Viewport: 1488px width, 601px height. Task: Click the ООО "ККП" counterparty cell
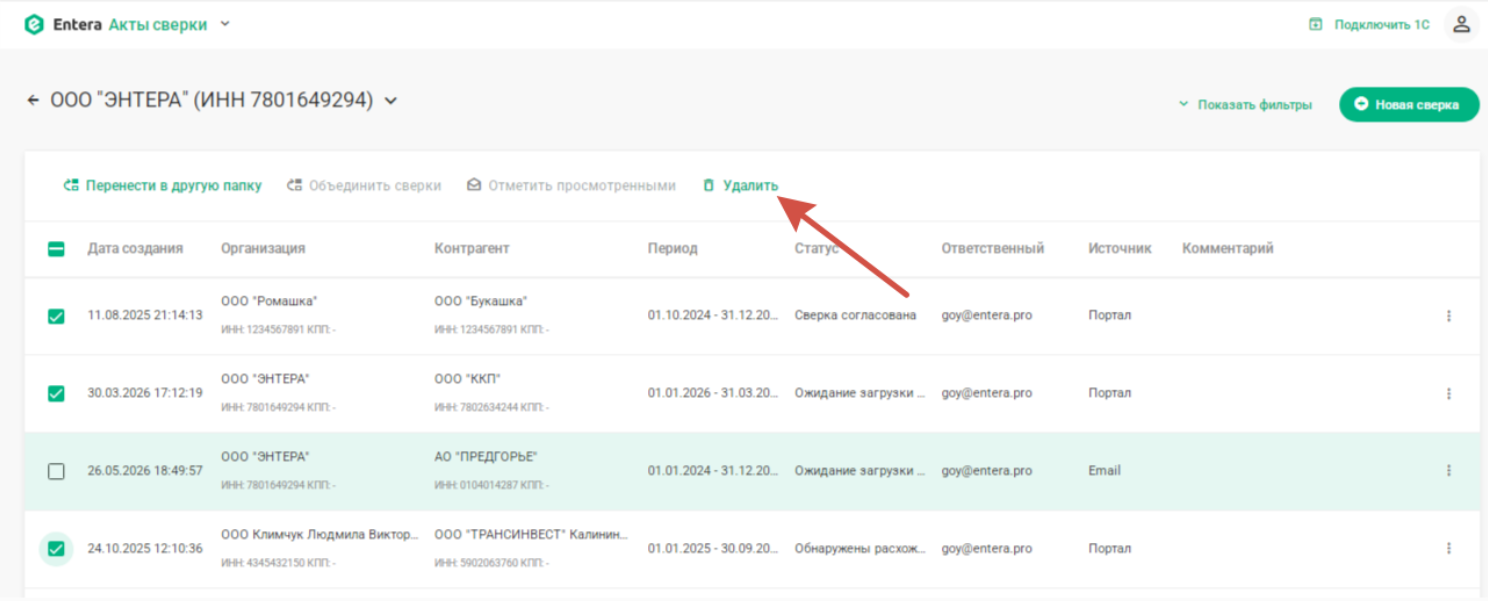pos(467,379)
